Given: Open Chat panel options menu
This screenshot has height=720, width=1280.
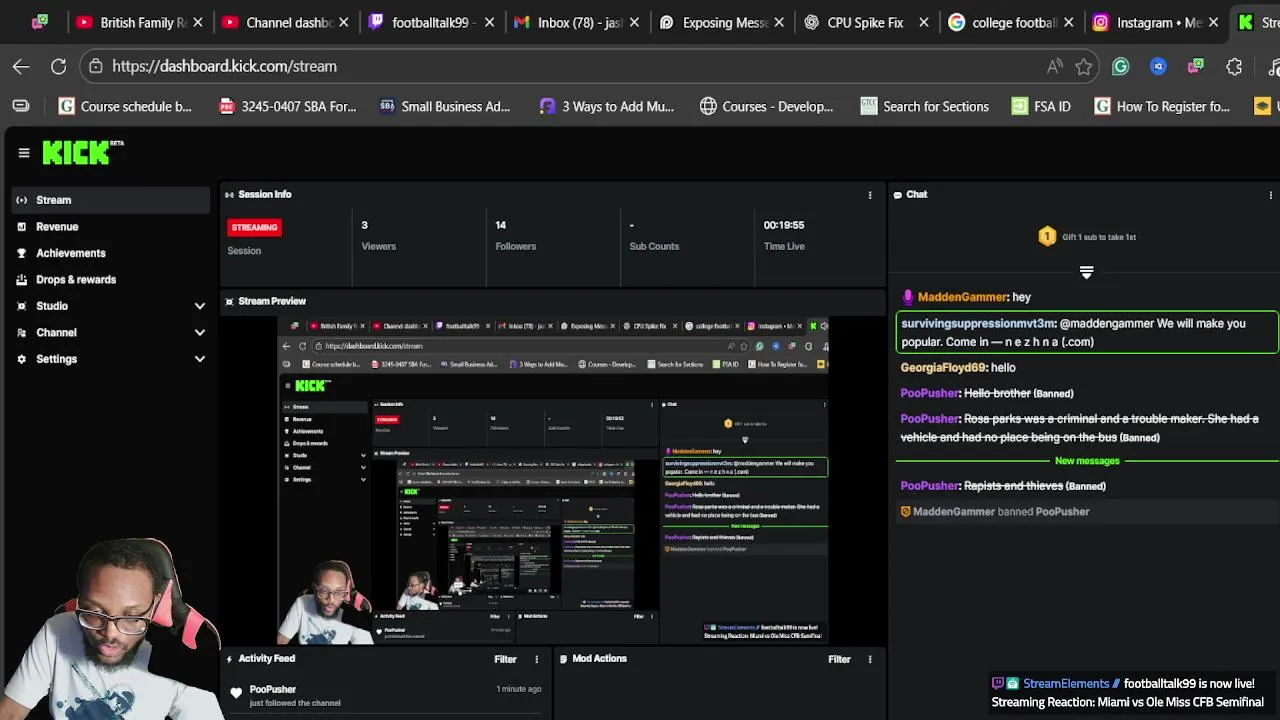Looking at the screenshot, I should click(x=1270, y=195).
